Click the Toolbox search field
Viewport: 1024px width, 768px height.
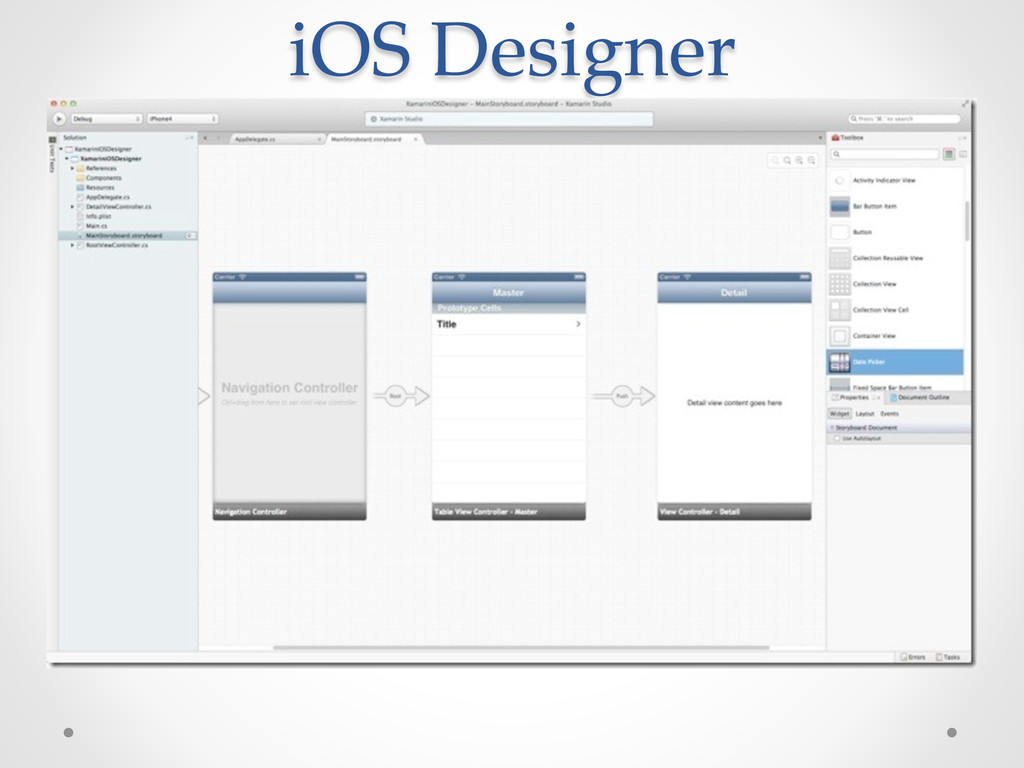point(884,154)
